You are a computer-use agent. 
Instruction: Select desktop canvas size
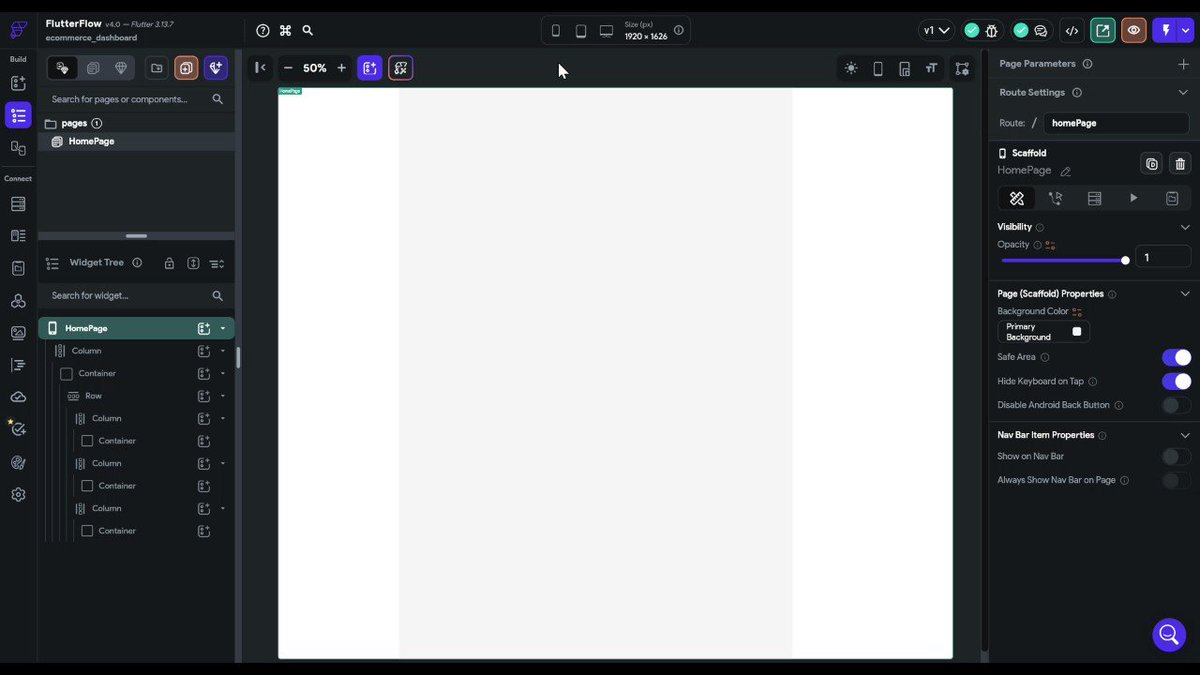[606, 31]
